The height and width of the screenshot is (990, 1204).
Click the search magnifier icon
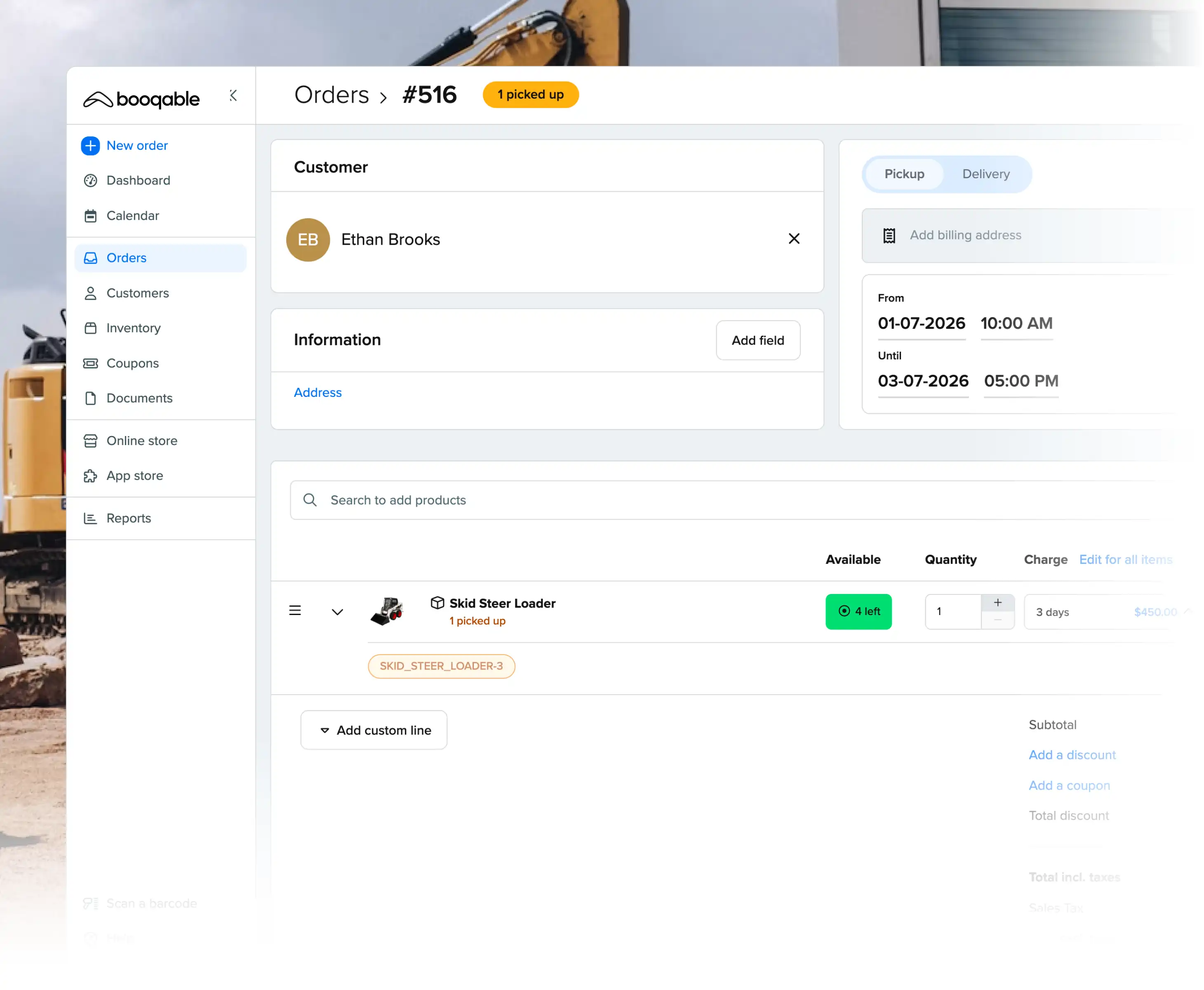[x=310, y=501]
